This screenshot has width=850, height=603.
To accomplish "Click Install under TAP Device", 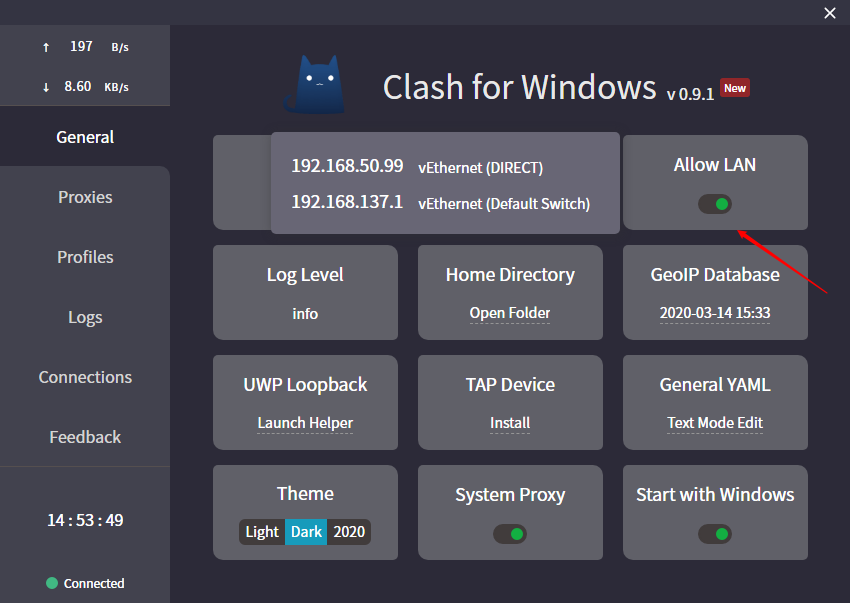I will tap(510, 423).
